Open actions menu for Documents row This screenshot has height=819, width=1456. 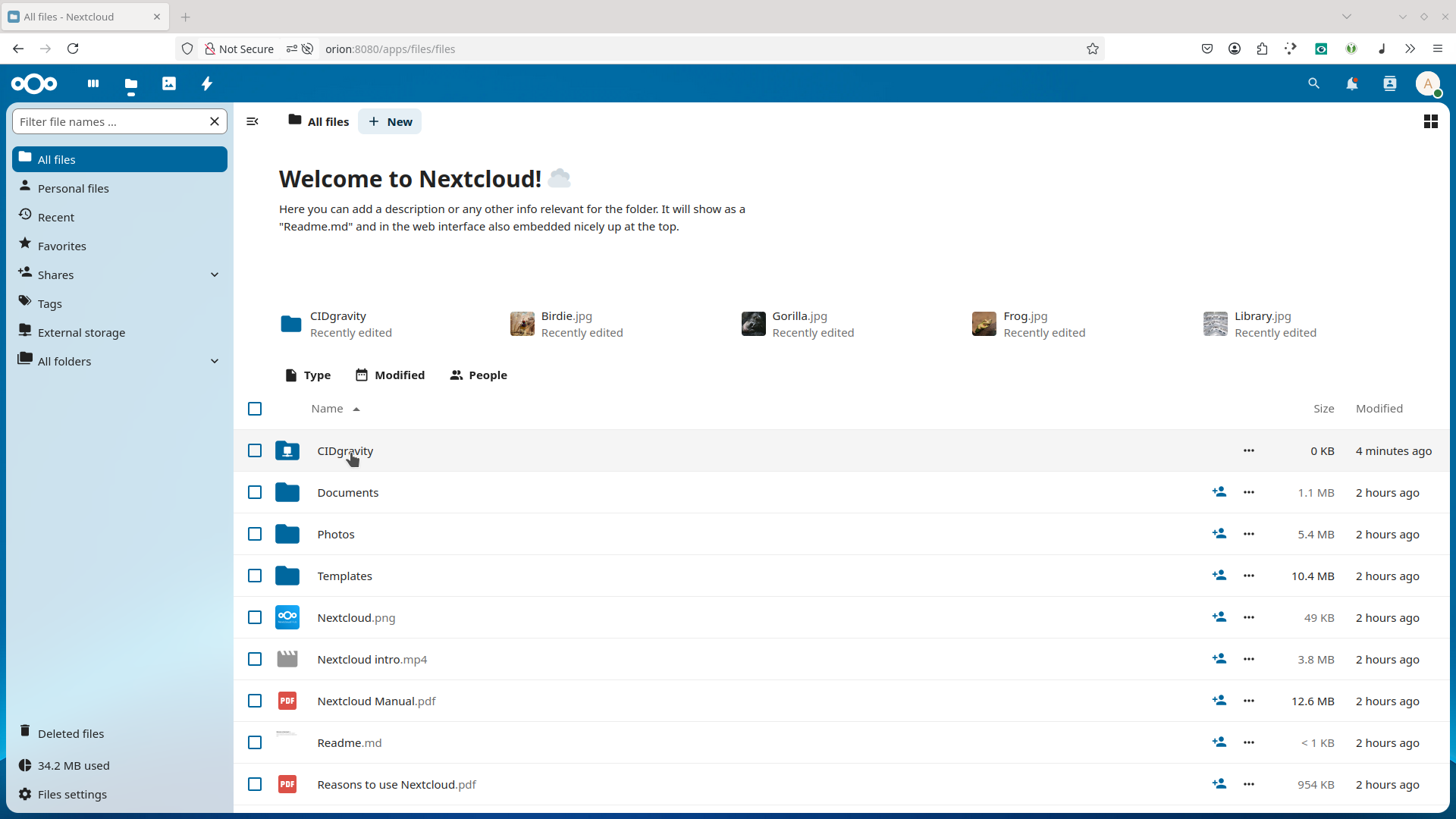click(x=1249, y=492)
